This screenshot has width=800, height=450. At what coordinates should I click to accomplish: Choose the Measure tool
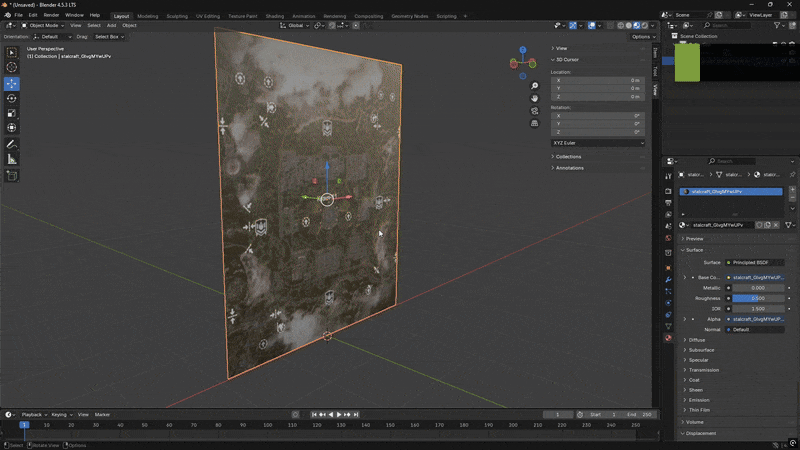coord(12,159)
